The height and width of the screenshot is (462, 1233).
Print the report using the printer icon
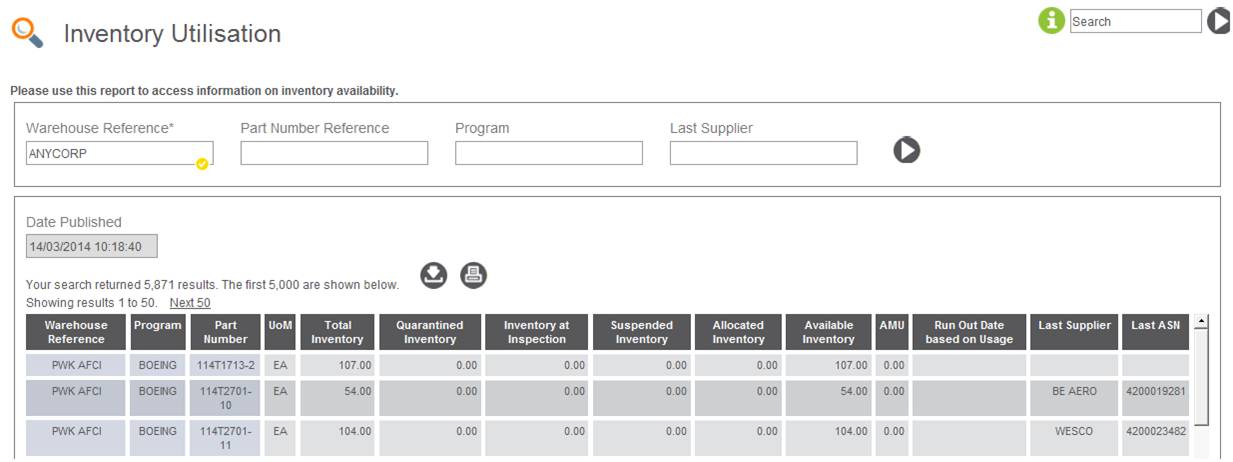pyautogui.click(x=474, y=275)
